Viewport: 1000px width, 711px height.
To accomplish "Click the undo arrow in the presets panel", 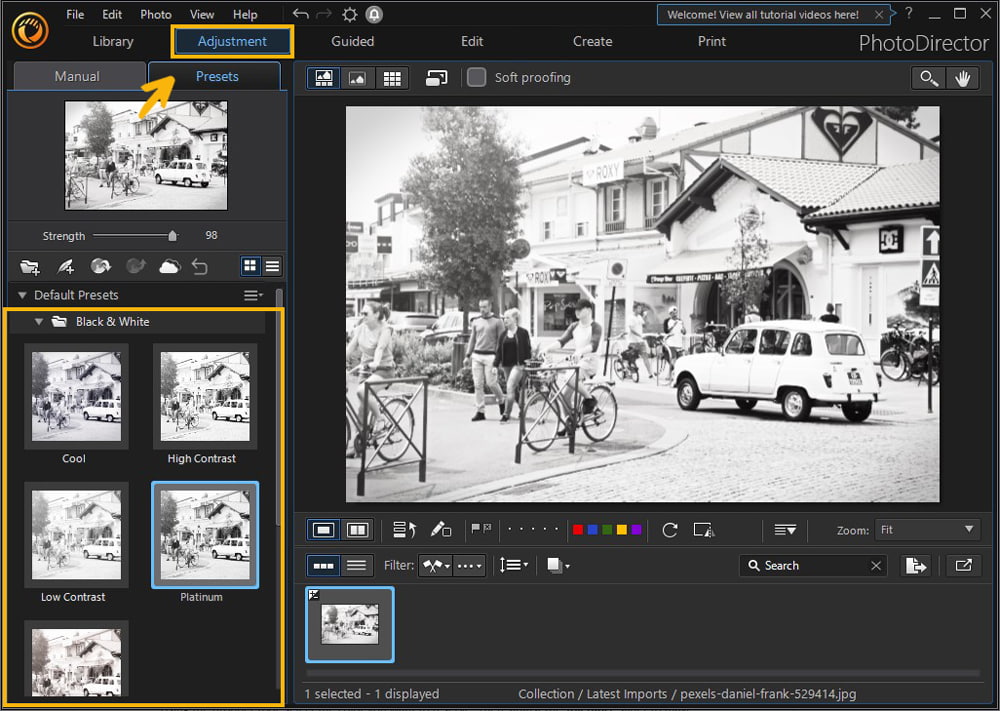I will (200, 266).
